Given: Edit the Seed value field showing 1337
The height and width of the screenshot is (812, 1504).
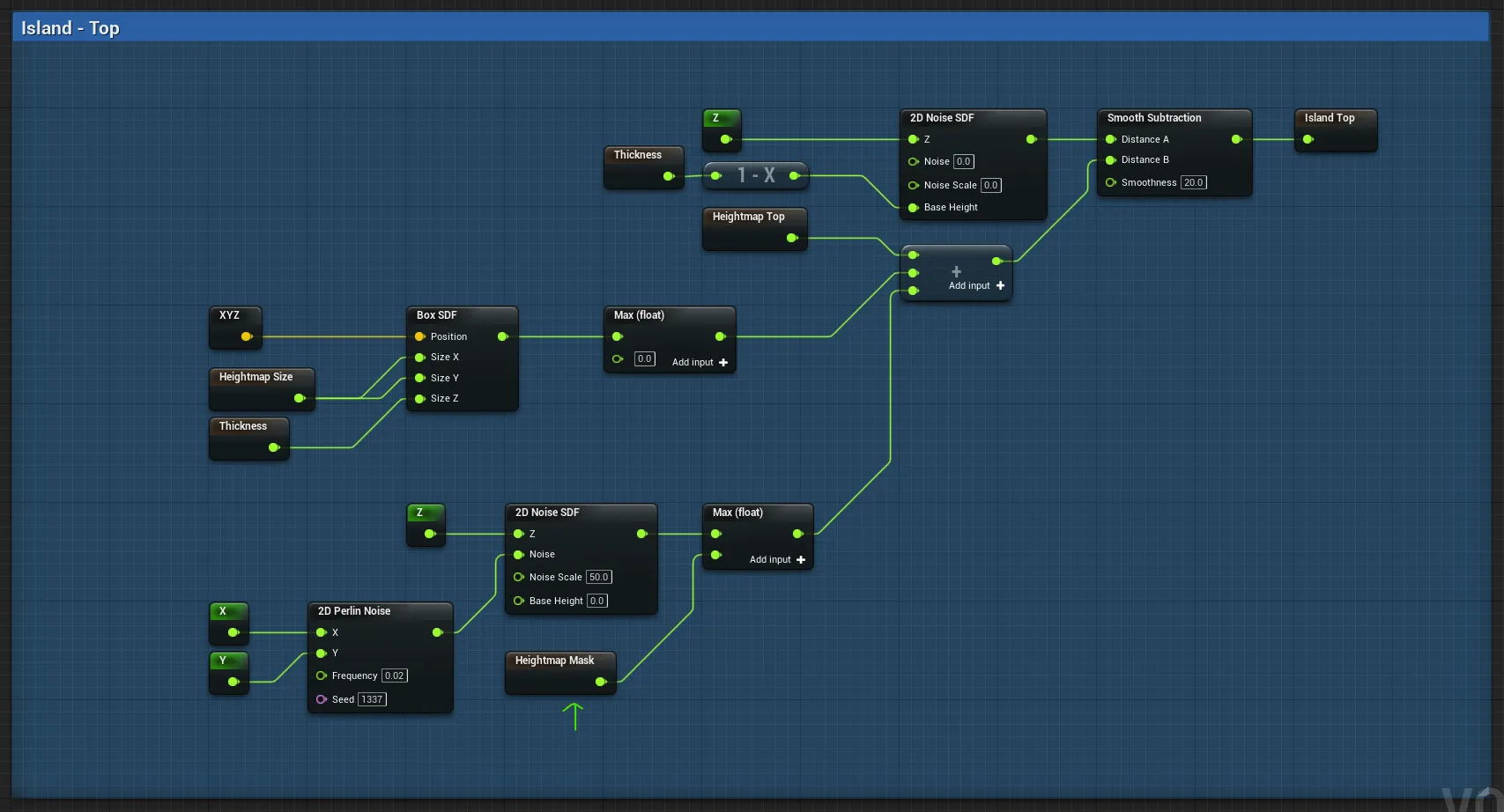Looking at the screenshot, I should pos(372,699).
